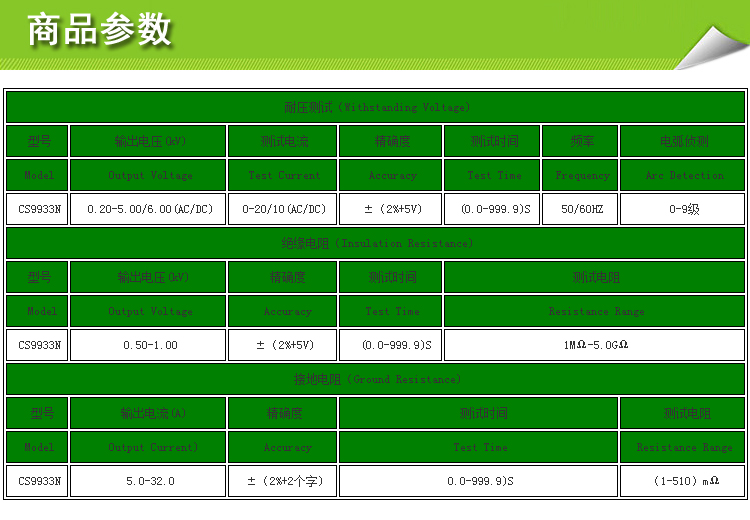Select the Withstanding Voltage section header
Viewport: 750px width, 520px height.
coord(375,107)
